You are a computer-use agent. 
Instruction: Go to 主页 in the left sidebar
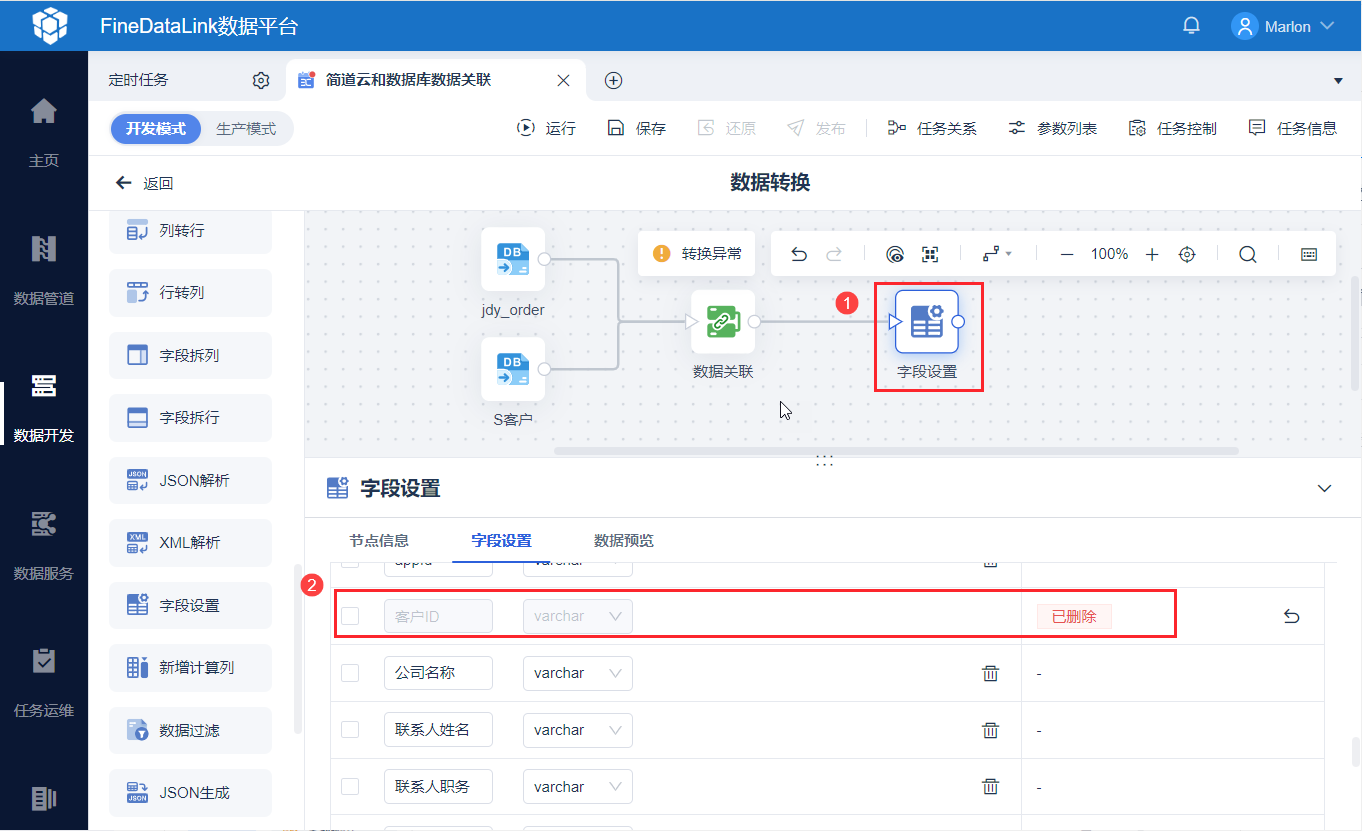tap(44, 131)
